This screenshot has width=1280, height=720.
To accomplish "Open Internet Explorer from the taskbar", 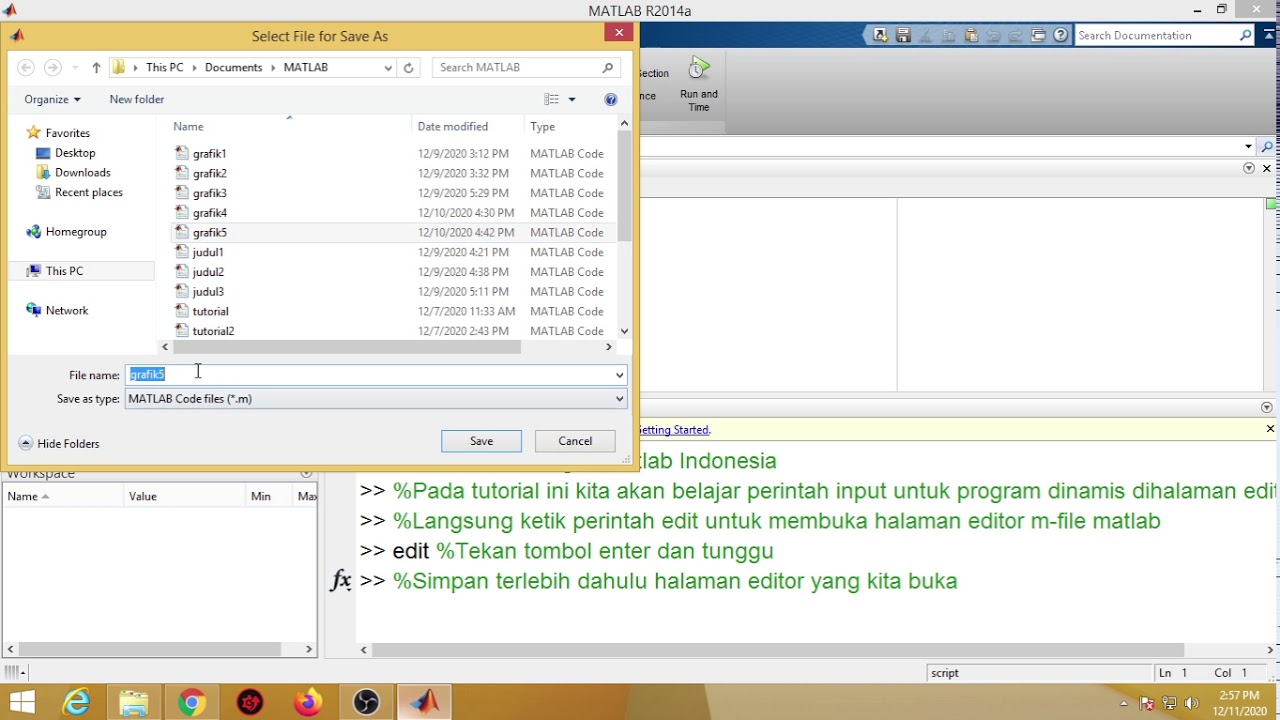I will click(x=76, y=703).
